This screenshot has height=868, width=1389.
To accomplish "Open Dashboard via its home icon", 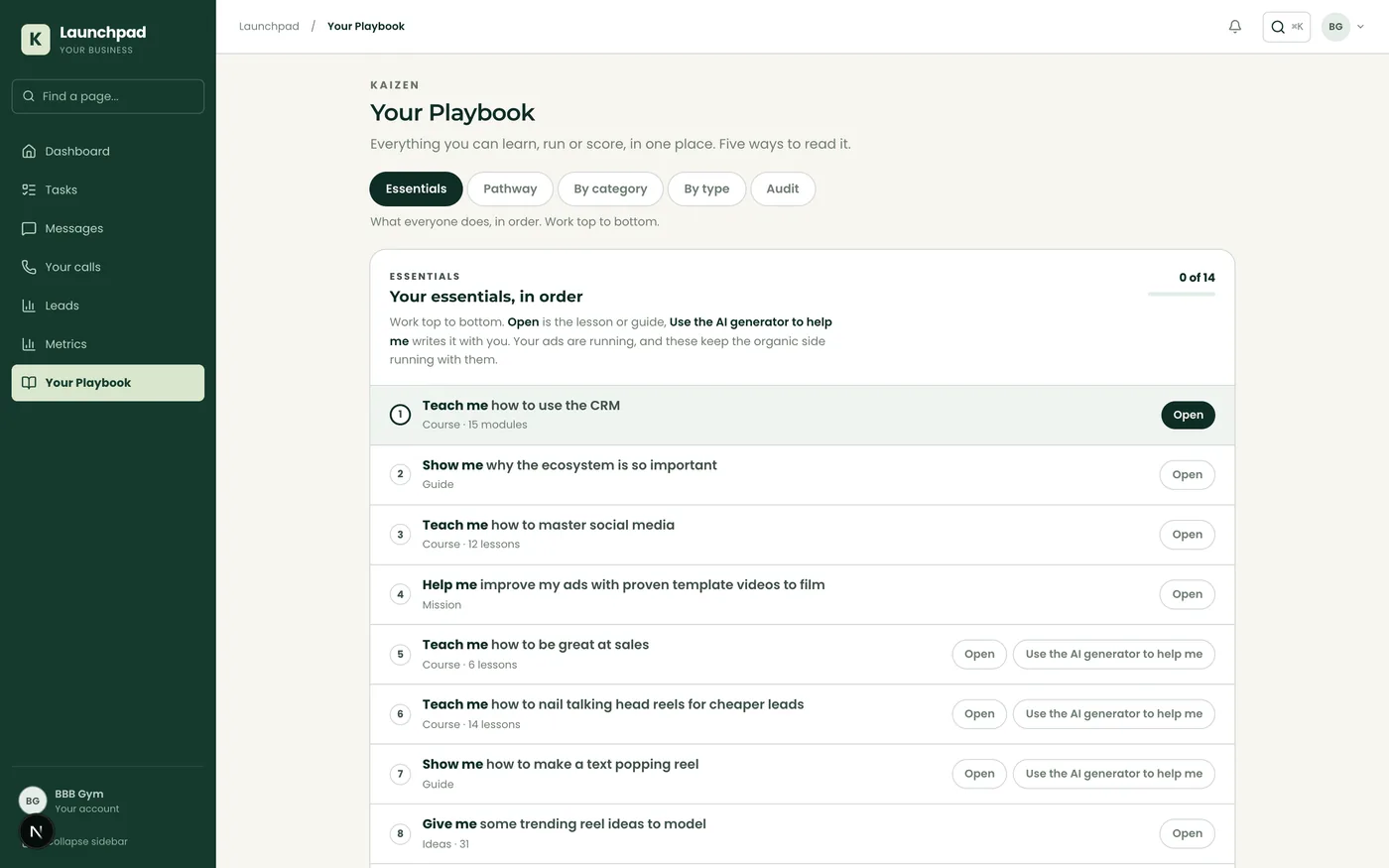I will click(x=29, y=151).
